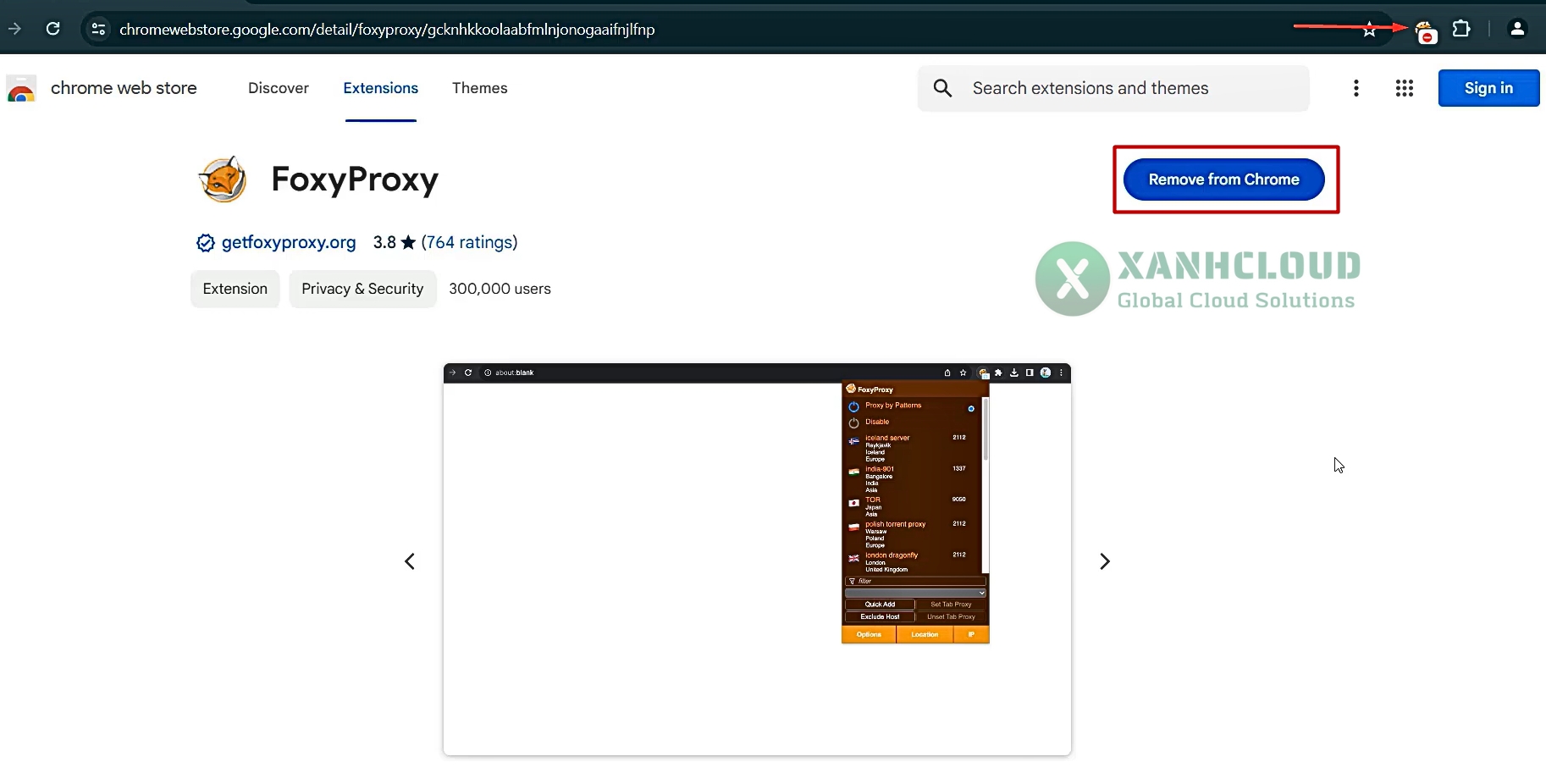Click the FoxyProxy fox logo

(222, 179)
